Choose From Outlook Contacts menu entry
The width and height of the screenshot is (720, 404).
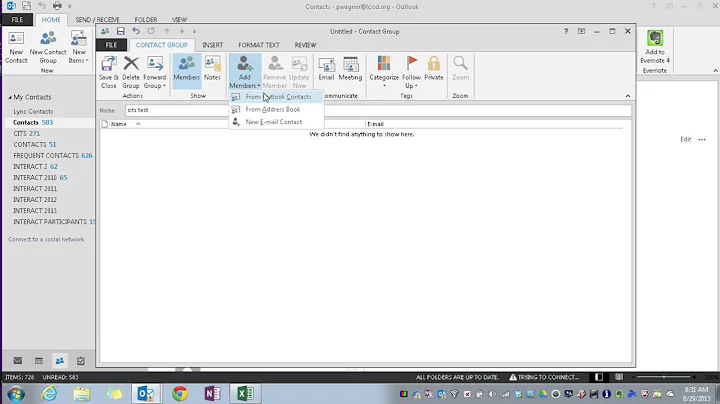point(277,97)
